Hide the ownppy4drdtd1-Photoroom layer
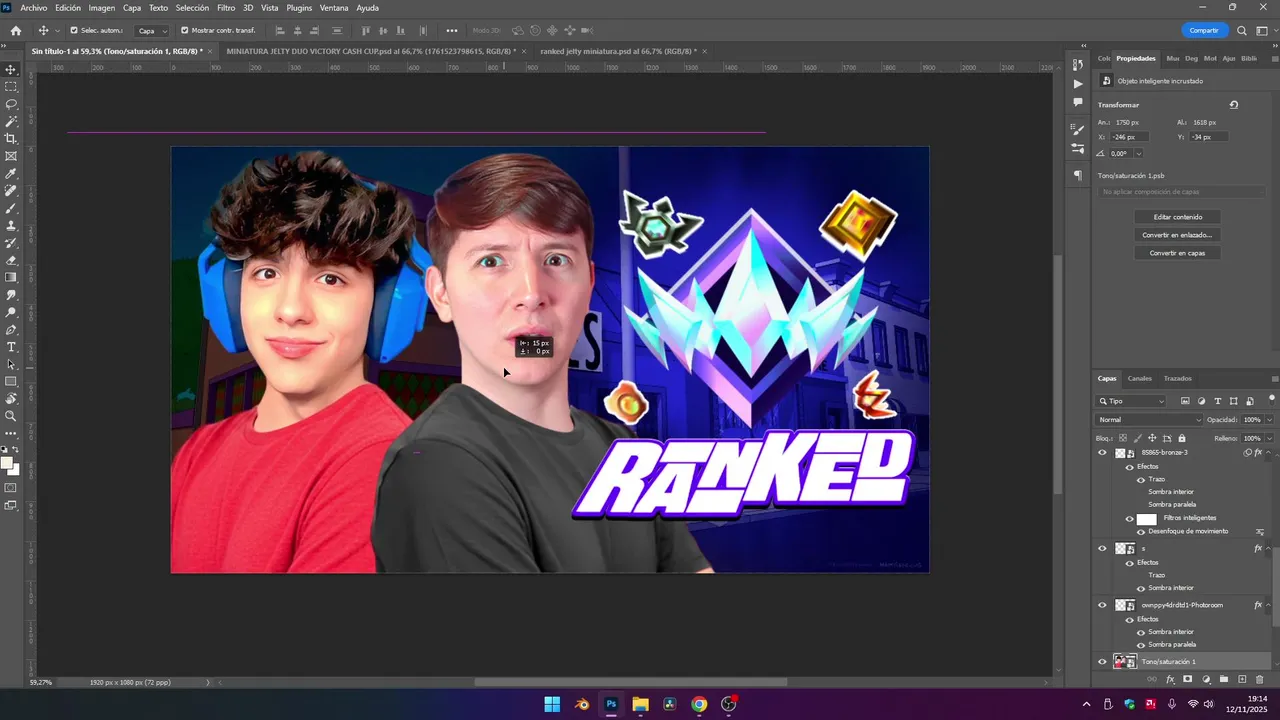The image size is (1280, 720). pyautogui.click(x=1103, y=605)
